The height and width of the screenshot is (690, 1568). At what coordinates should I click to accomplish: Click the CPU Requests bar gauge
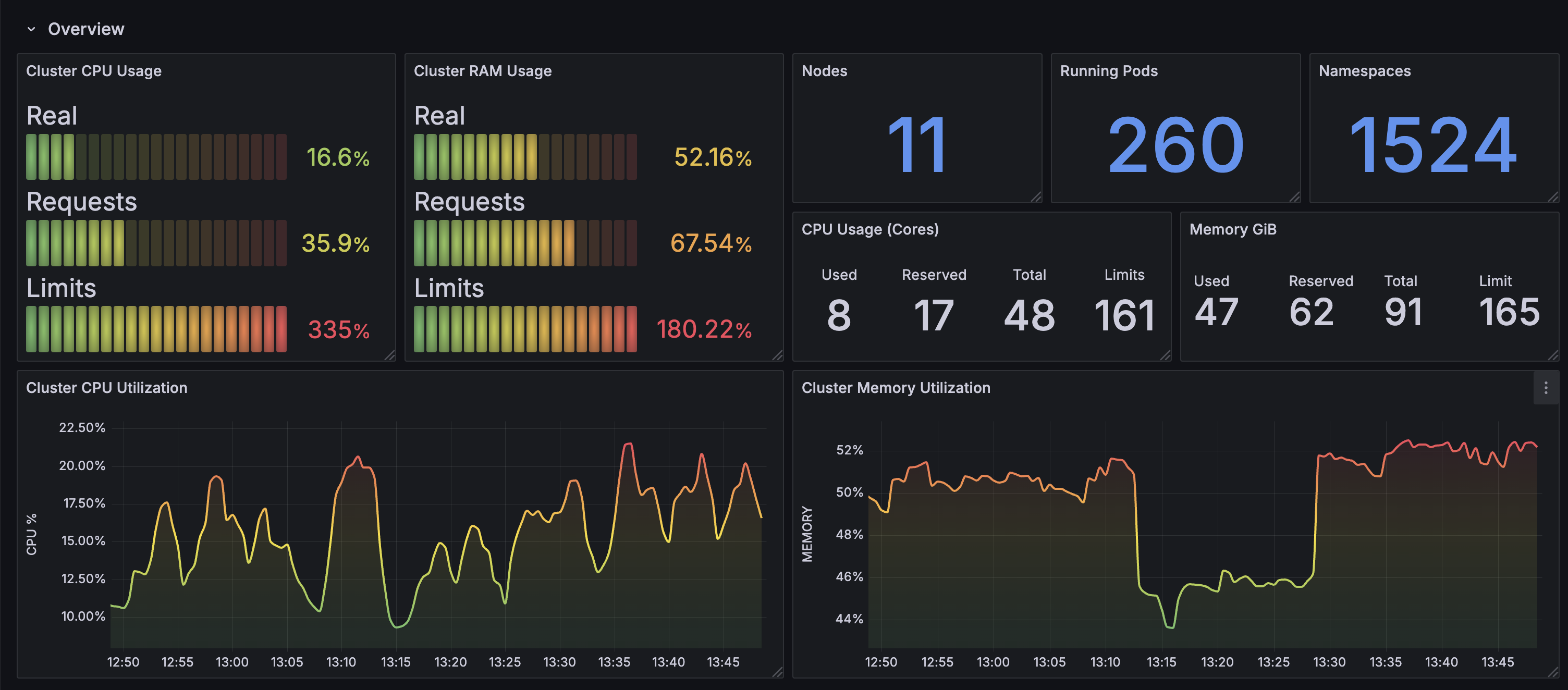[x=156, y=243]
